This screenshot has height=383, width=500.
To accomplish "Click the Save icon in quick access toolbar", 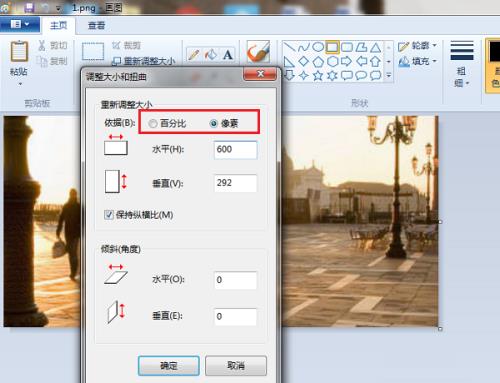I will pyautogui.click(x=29, y=7).
